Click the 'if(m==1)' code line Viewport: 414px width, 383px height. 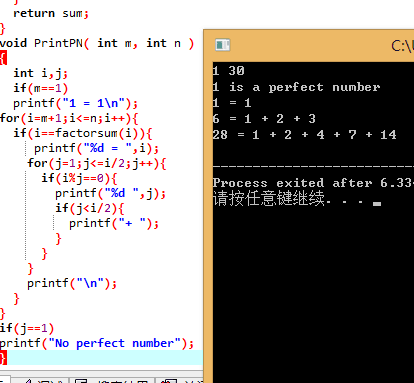[41, 88]
